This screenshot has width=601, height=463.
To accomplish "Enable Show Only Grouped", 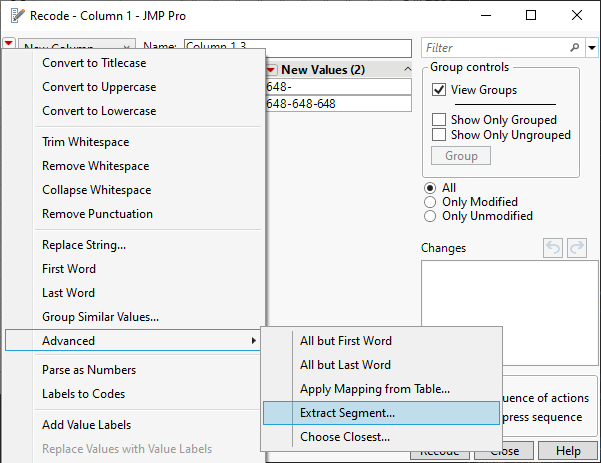I will click(x=439, y=120).
